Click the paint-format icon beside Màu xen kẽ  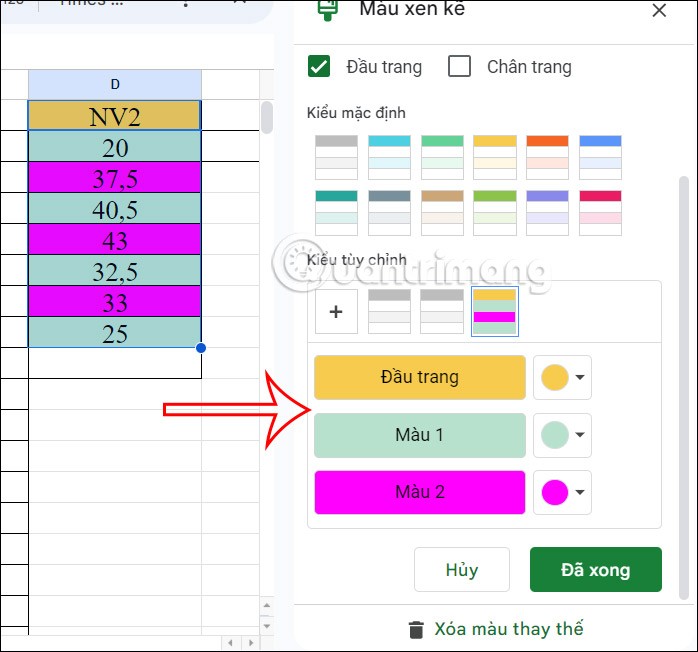coord(327,9)
